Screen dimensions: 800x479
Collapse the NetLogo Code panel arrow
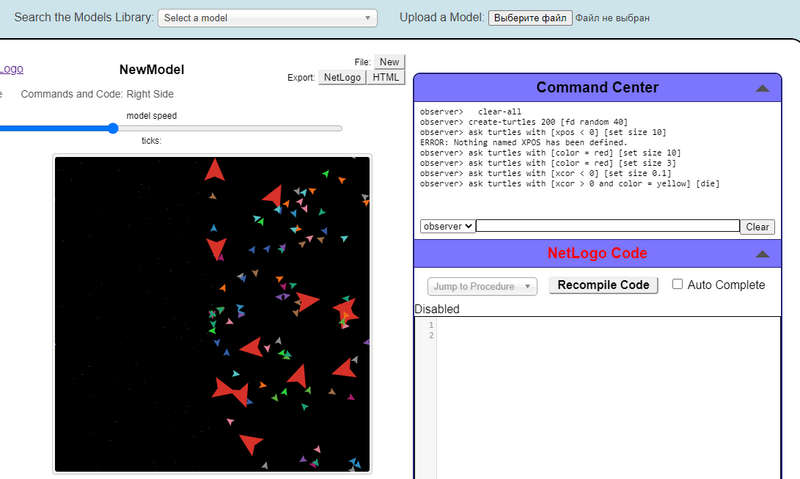762,254
